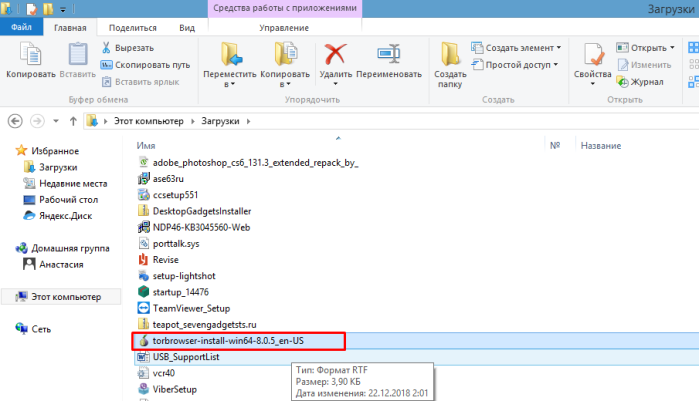The width and height of the screenshot is (699, 401).
Task: Cut selection with Вырезать scissors
Action: coord(127,48)
